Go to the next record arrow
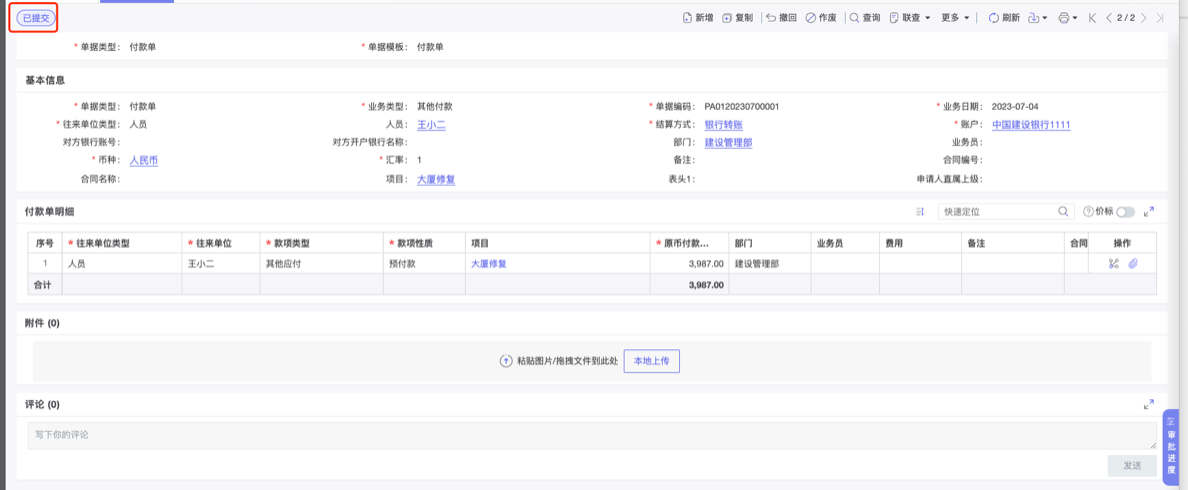The height and width of the screenshot is (490, 1188). [1143, 18]
